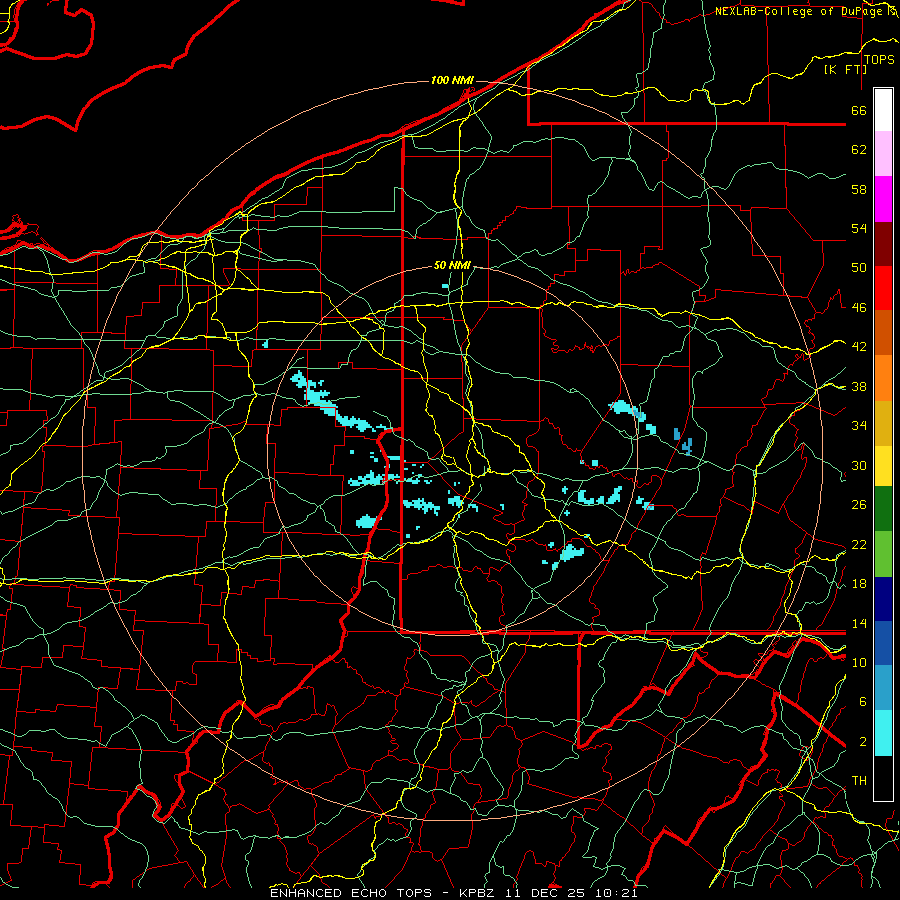Click the "10:21" timestamp
The width and height of the screenshot is (900, 900).
[616, 893]
